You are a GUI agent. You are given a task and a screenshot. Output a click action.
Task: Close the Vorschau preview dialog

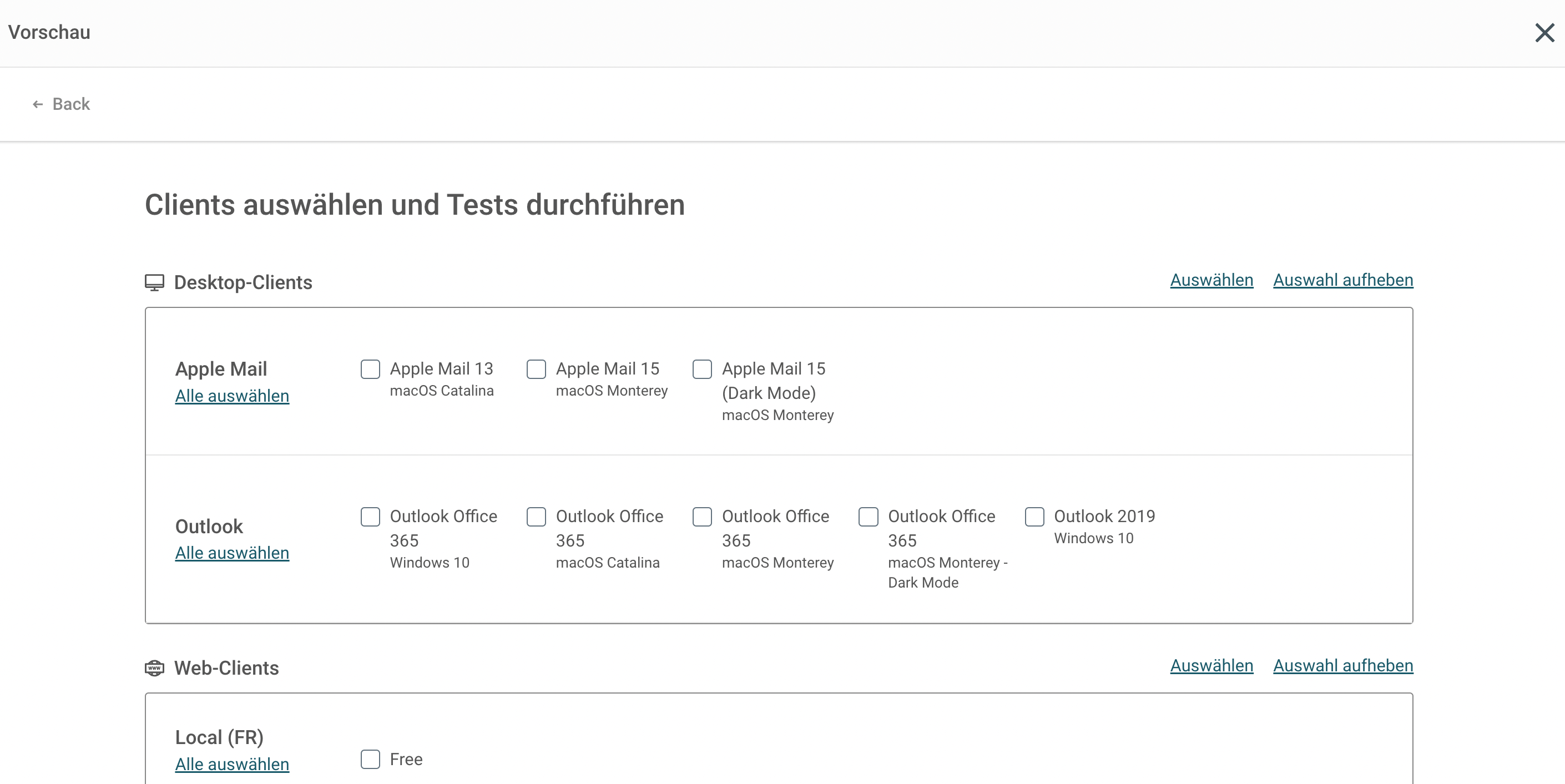tap(1544, 32)
